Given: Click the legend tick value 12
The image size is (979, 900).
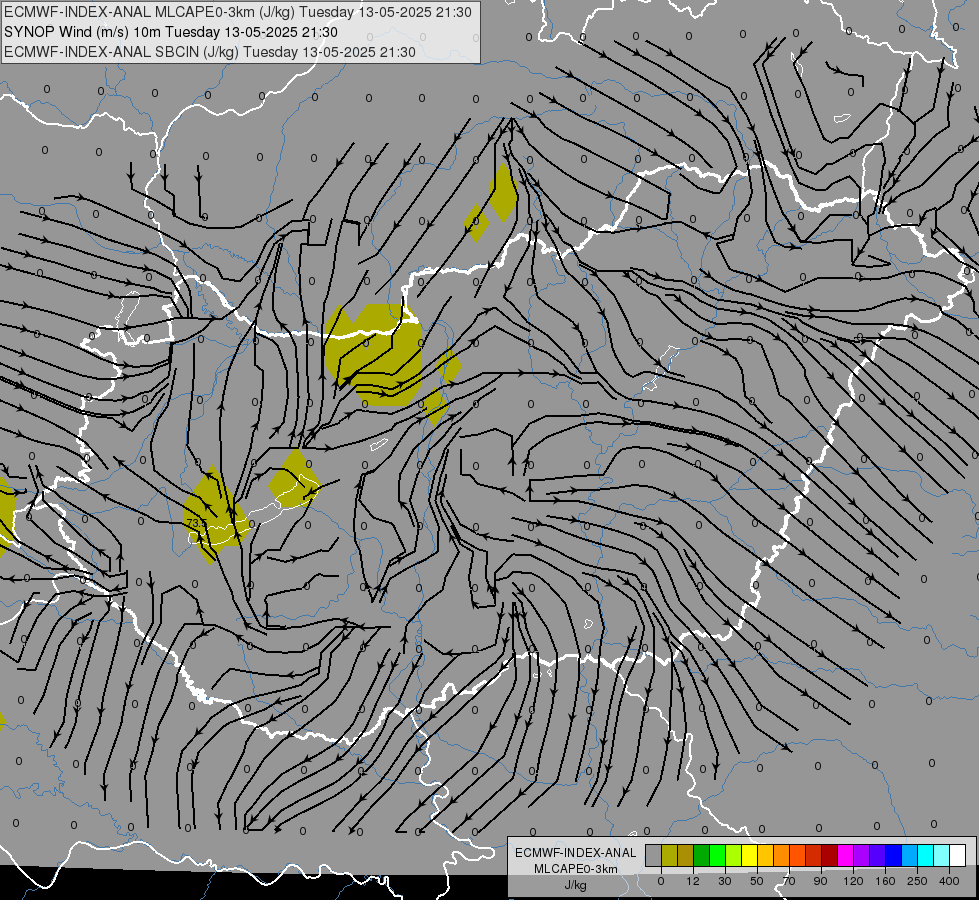Looking at the screenshot, I should [693, 881].
